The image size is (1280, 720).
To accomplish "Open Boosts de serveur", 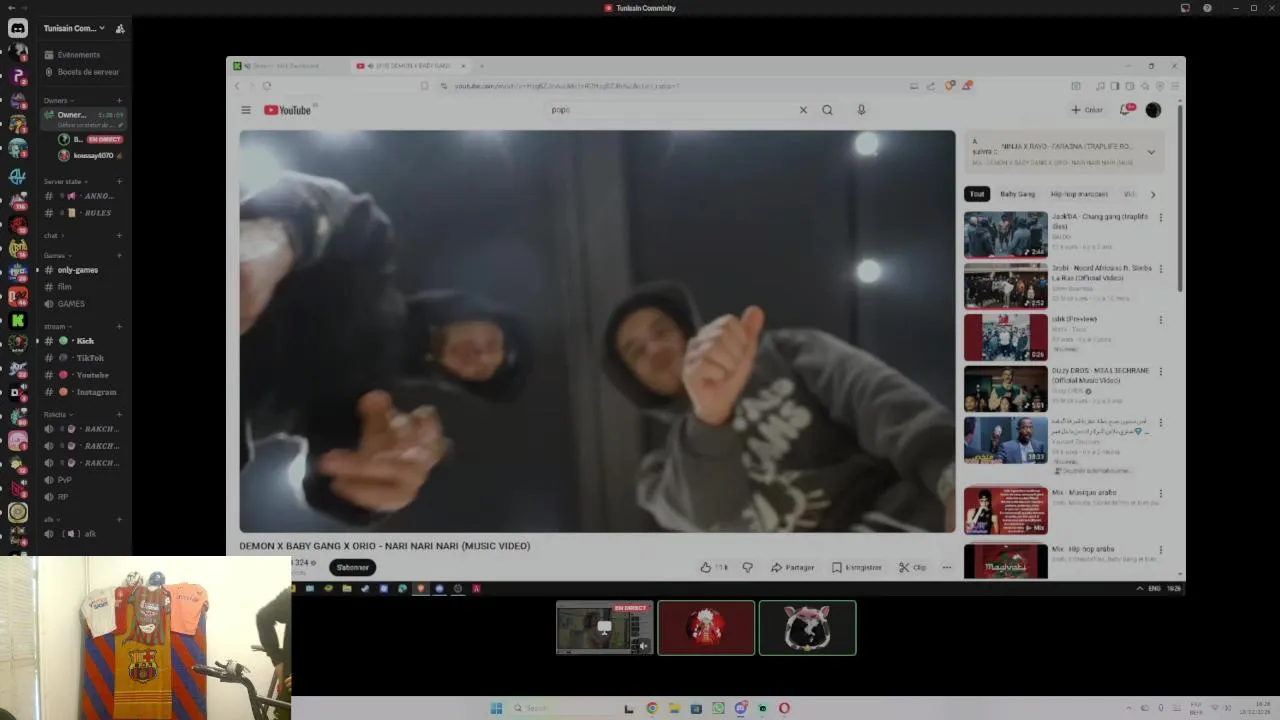I will [x=83, y=72].
